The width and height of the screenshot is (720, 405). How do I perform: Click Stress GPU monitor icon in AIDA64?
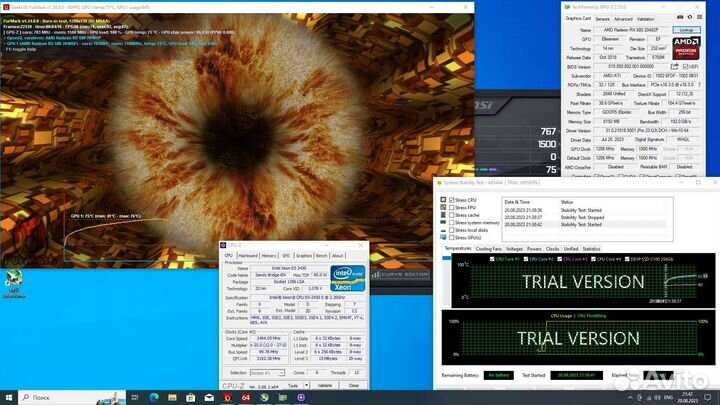pyautogui.click(x=443, y=237)
